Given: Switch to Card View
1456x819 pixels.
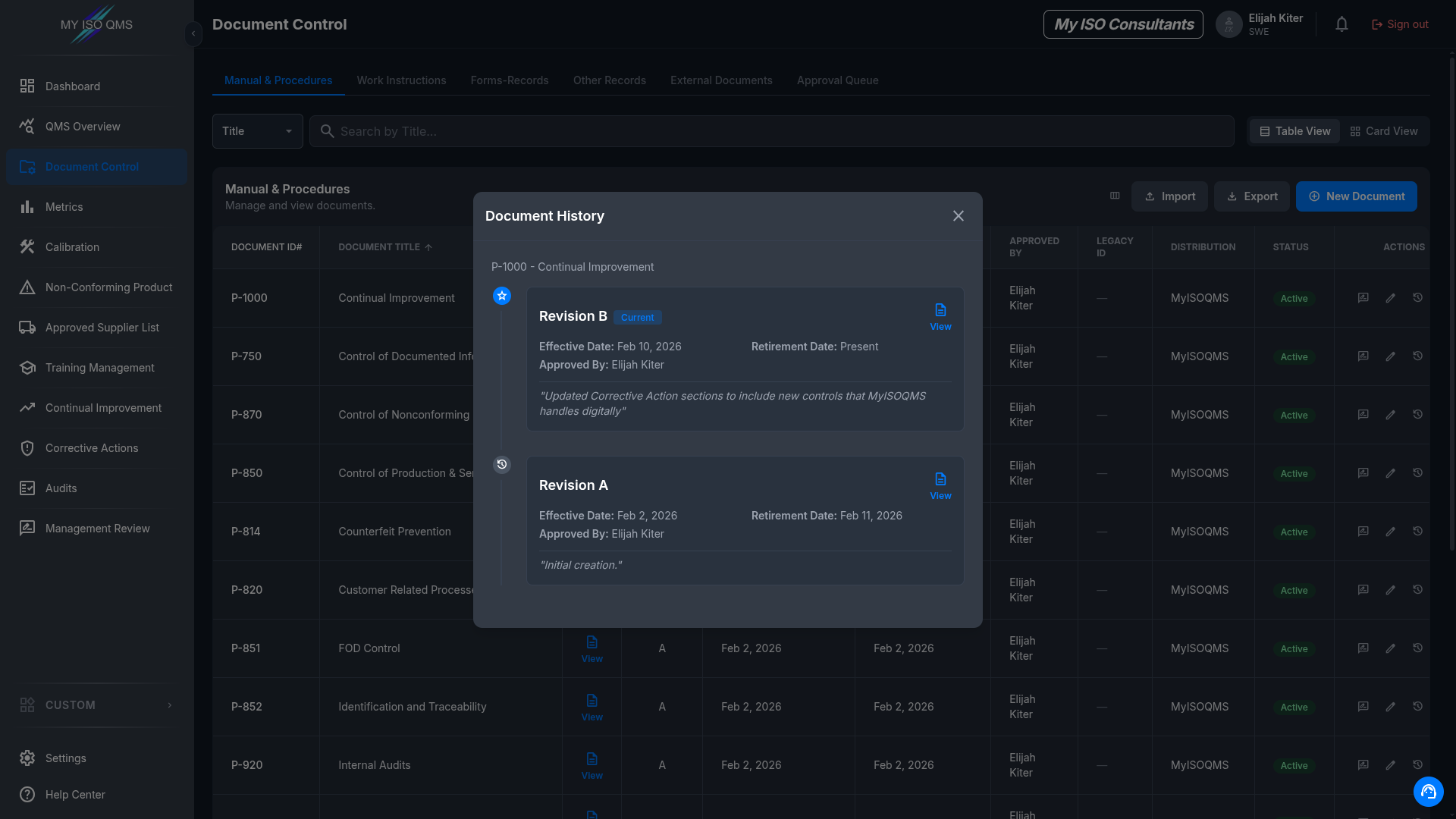Looking at the screenshot, I should [x=1384, y=131].
